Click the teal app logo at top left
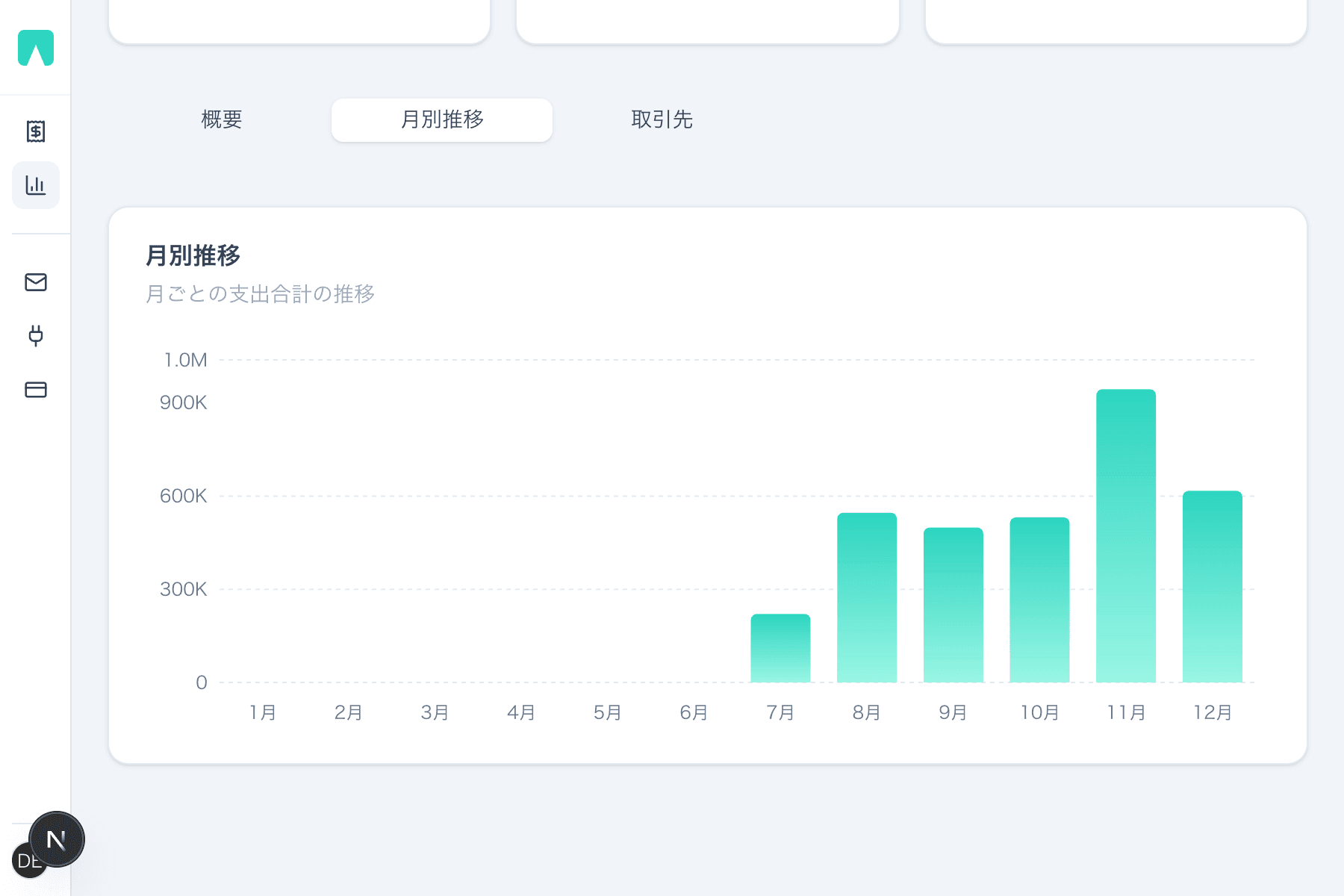The width and height of the screenshot is (1344, 896). coord(35,49)
